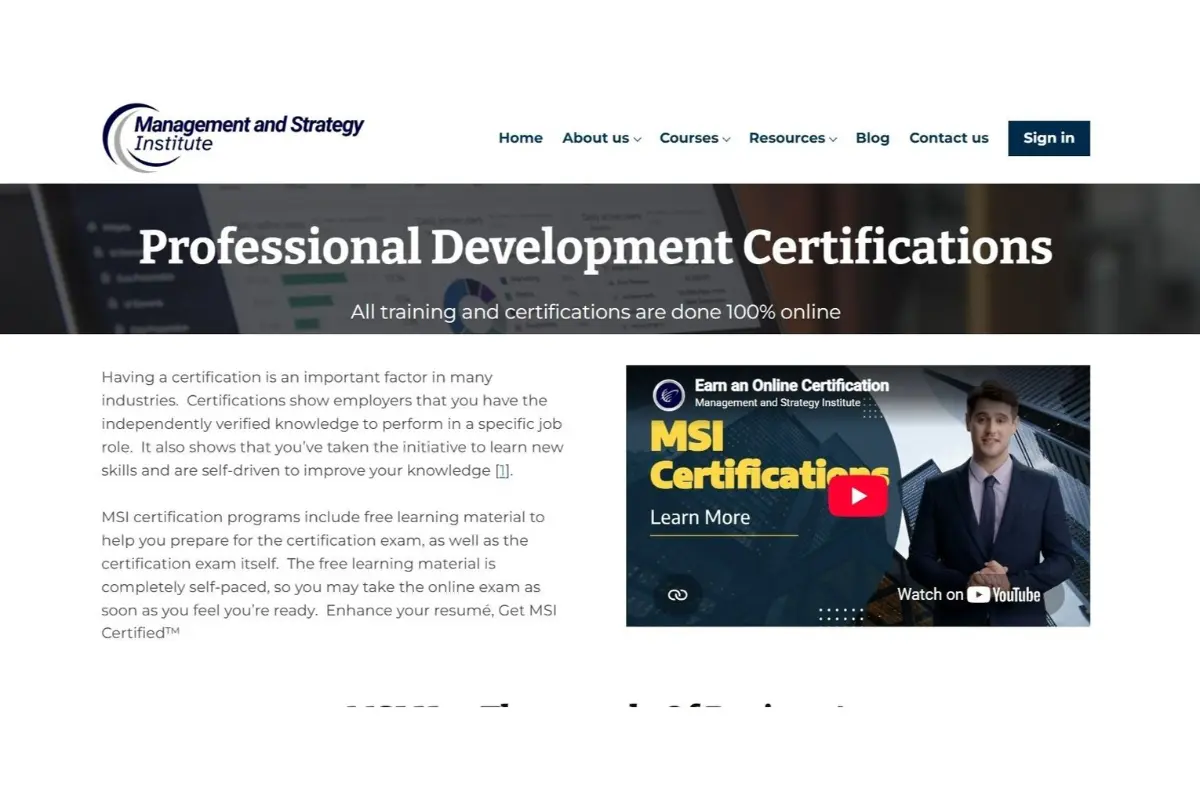Follow the footnote [1] reference link
The height and width of the screenshot is (800, 1200).
[x=503, y=471]
